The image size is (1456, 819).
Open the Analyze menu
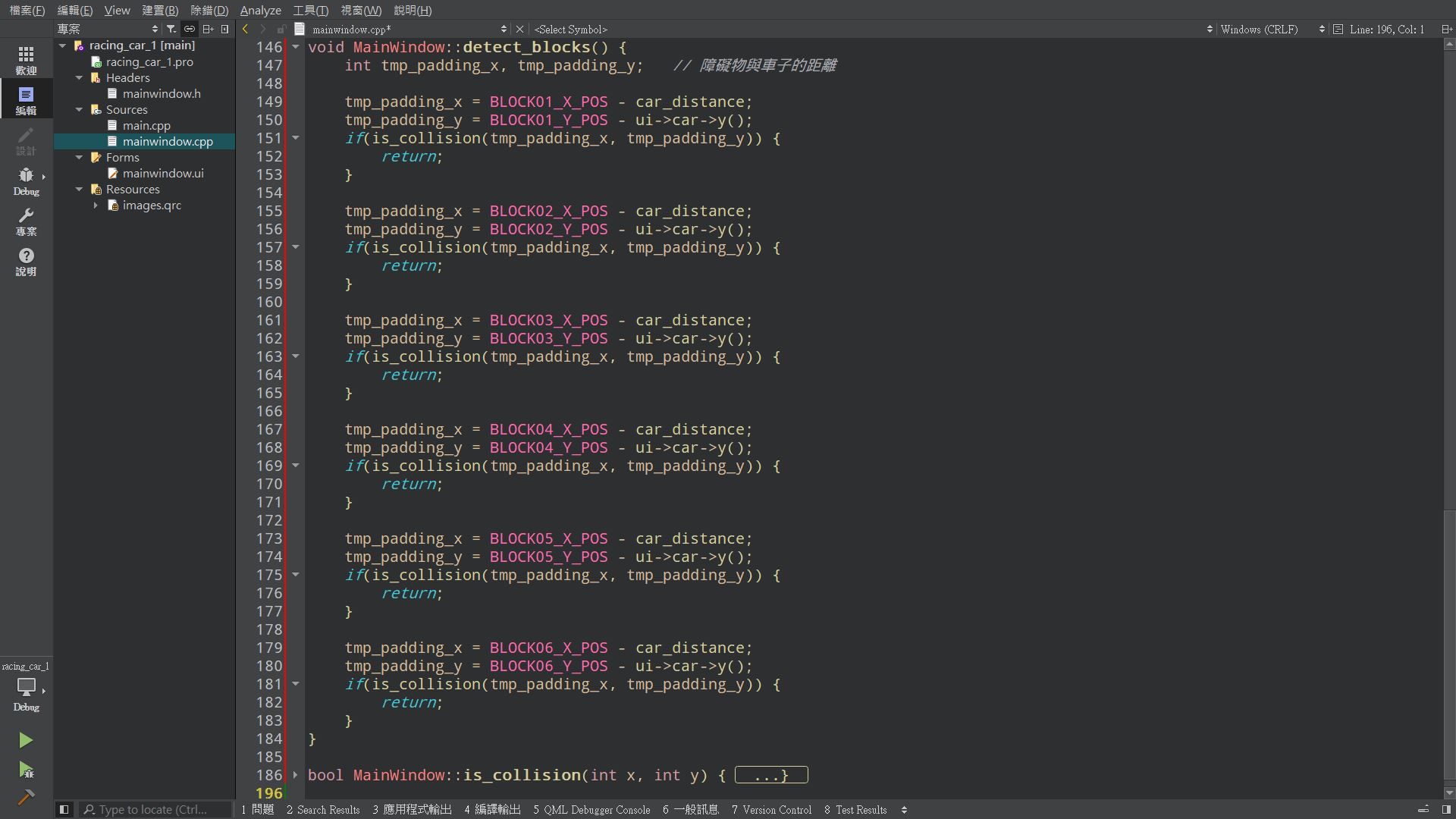coord(260,10)
